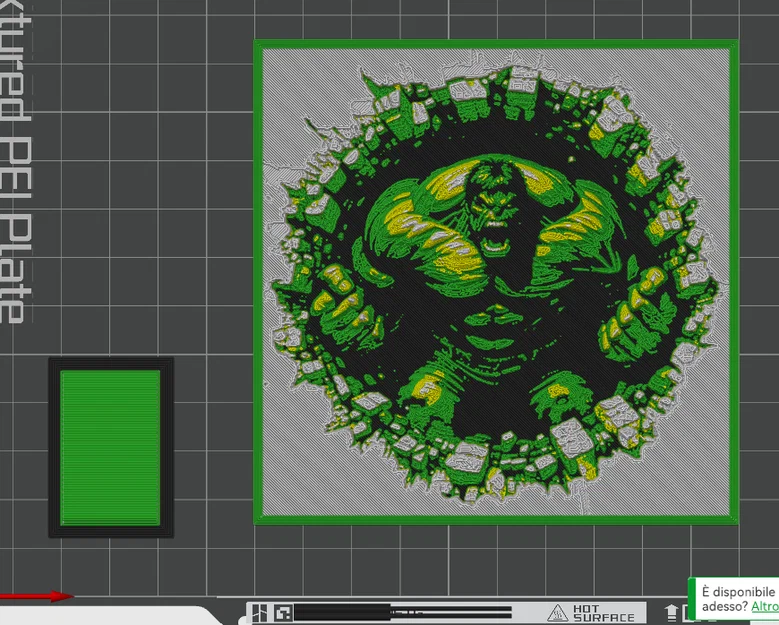The width and height of the screenshot is (779, 625).
Task: Select the green prime tower object
Action: point(111,447)
